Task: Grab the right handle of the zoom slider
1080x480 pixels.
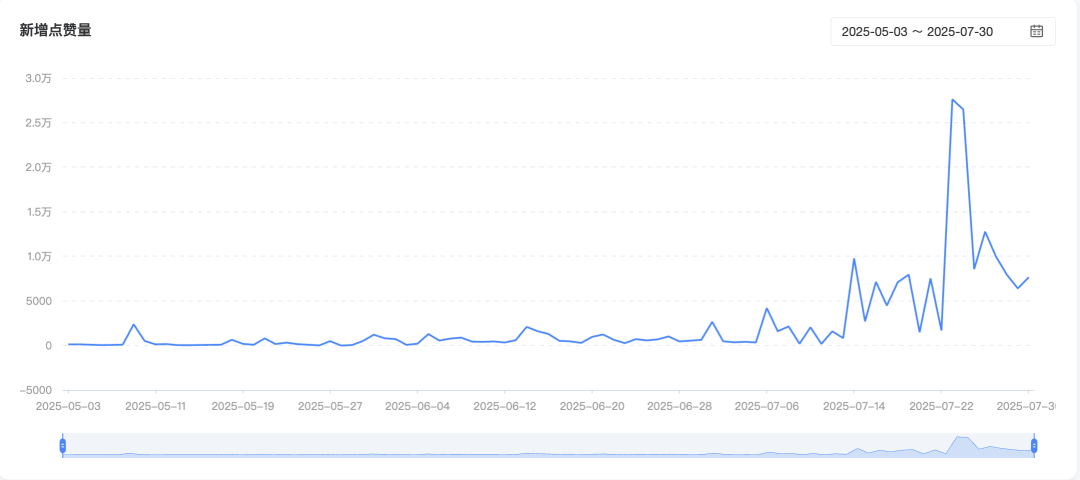Action: 1034,445
